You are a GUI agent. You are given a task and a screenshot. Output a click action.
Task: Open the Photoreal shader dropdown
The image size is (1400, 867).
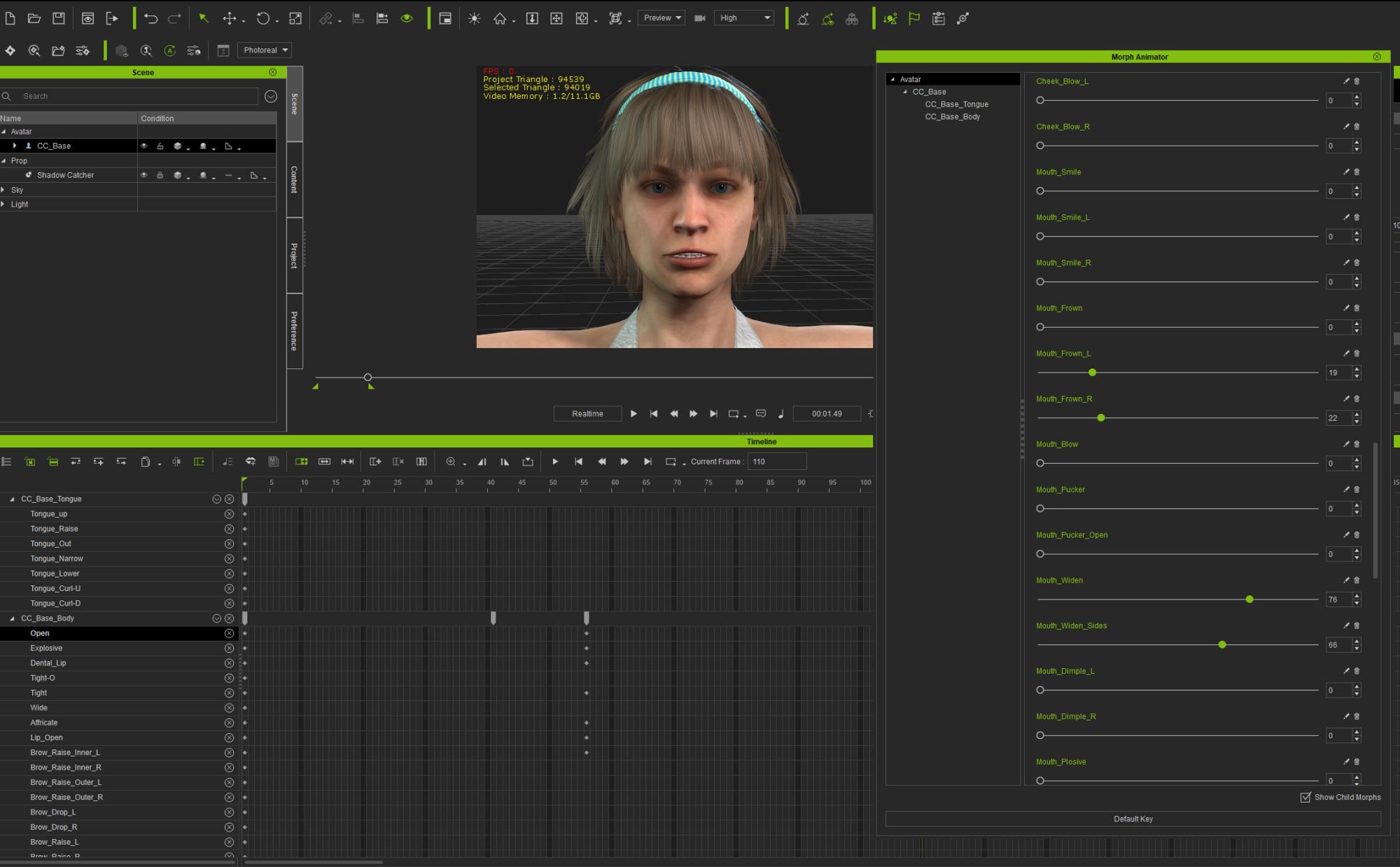coord(265,50)
